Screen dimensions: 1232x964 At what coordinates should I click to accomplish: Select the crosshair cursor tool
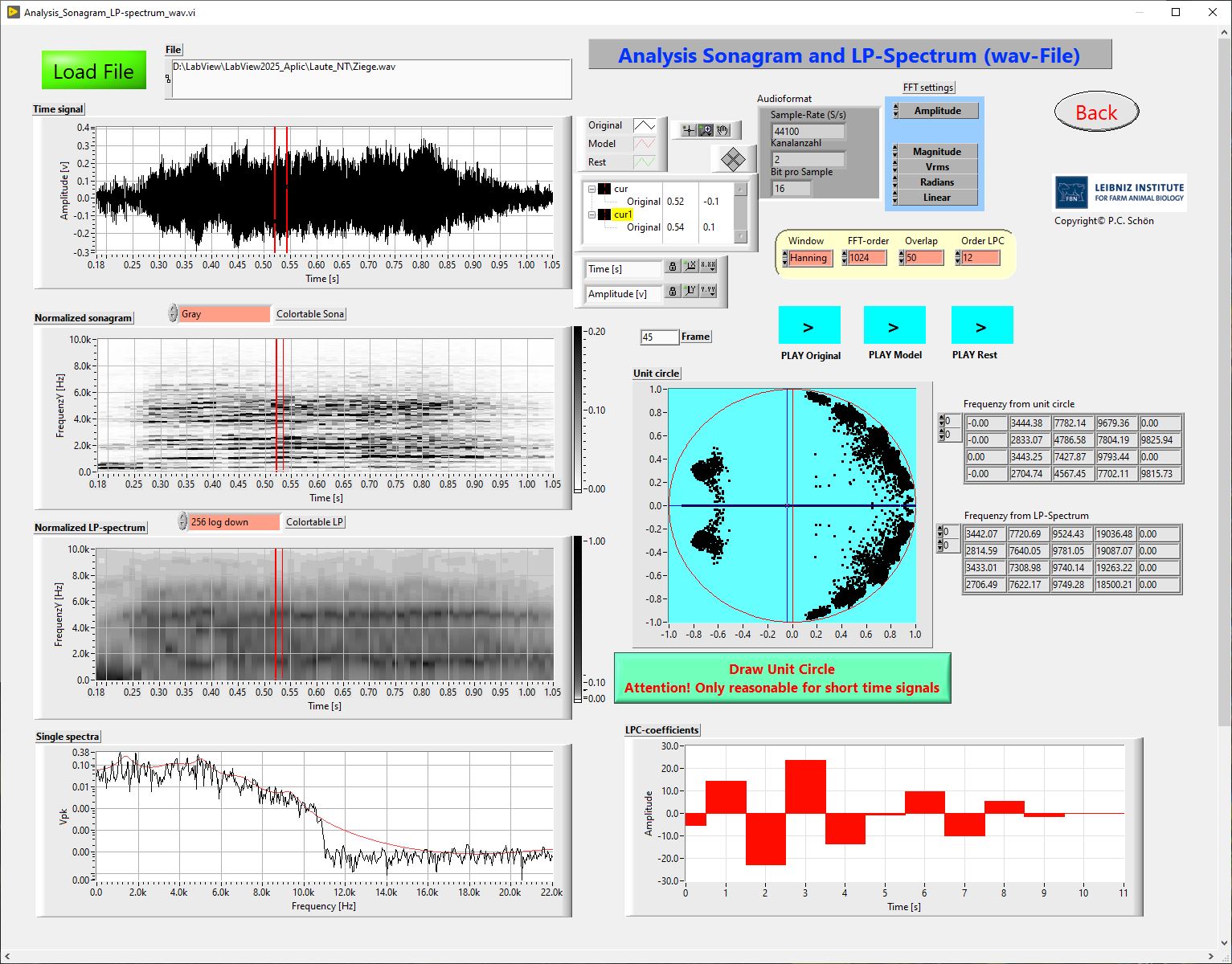point(688,130)
